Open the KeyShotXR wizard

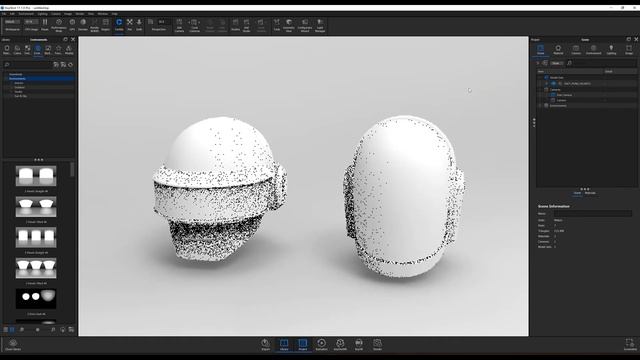pyautogui.click(x=340, y=344)
